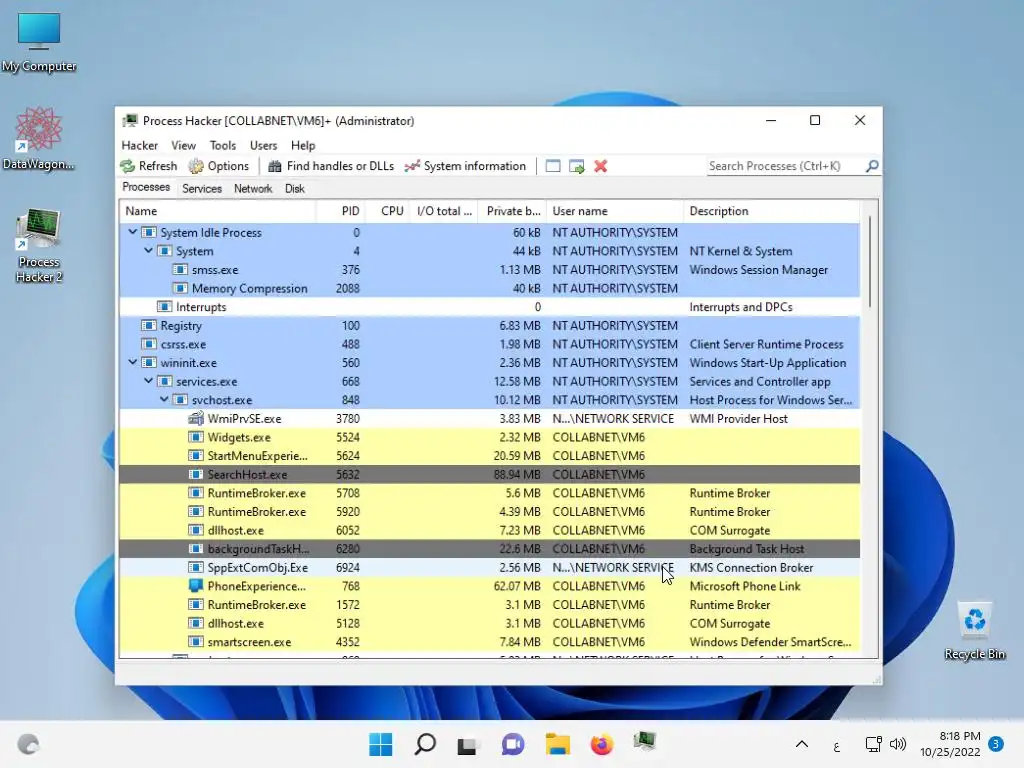Viewport: 1024px width, 768px height.
Task: Open the volume tray icon
Action: click(899, 744)
